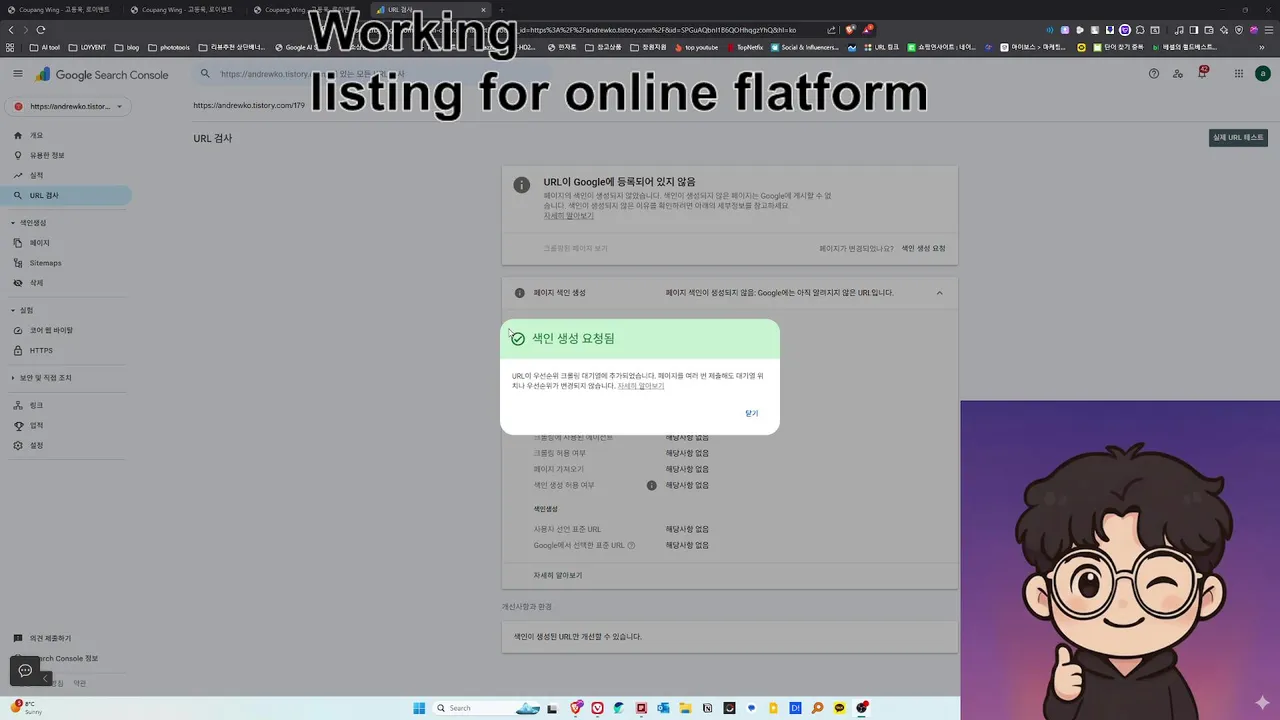Open Vivaldi browser from taskbar
Viewport: 1280px width, 720px height.
[x=598, y=708]
